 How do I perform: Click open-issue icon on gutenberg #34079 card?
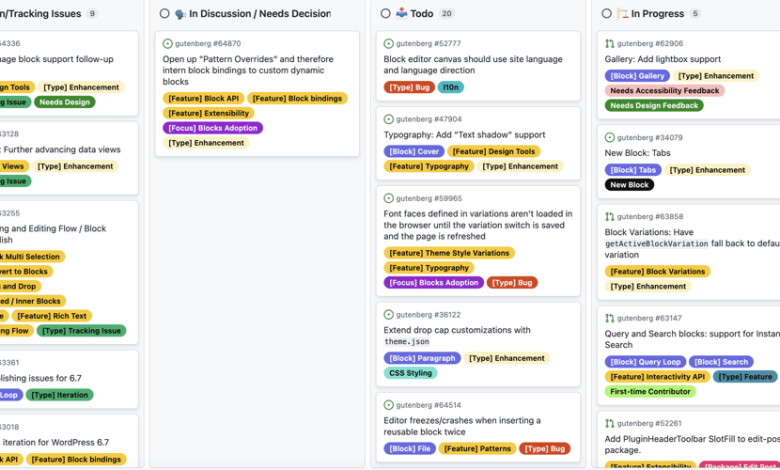point(609,138)
